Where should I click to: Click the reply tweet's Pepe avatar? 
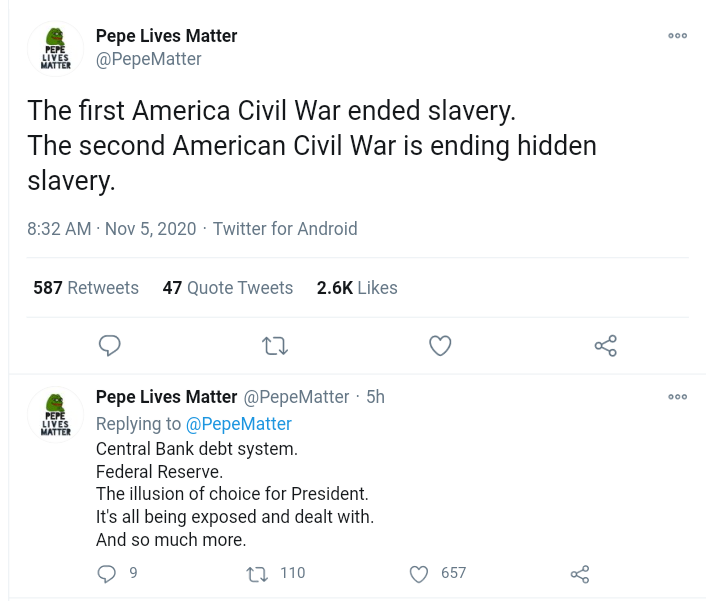point(56,413)
